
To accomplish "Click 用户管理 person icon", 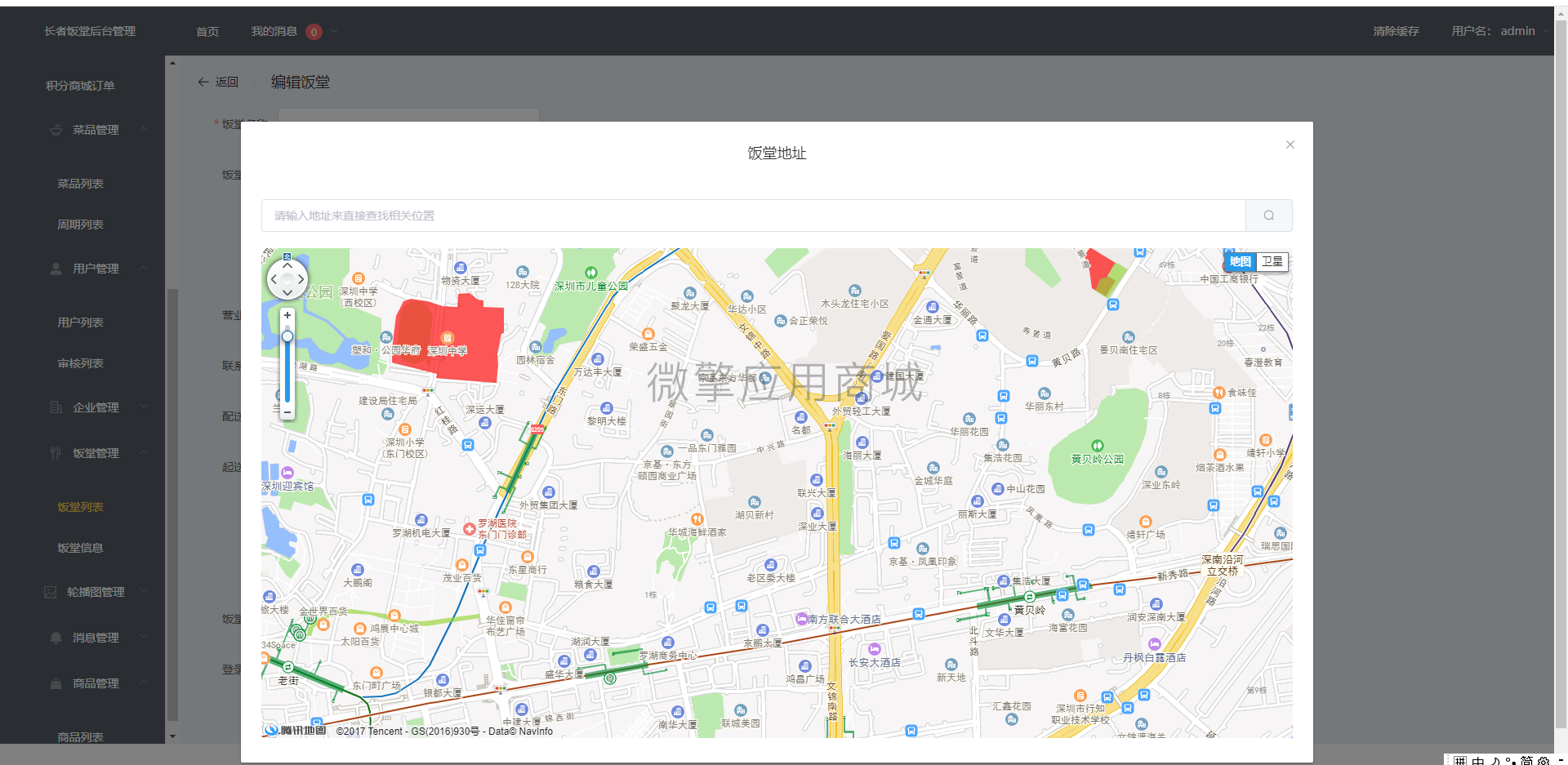I will (56, 269).
